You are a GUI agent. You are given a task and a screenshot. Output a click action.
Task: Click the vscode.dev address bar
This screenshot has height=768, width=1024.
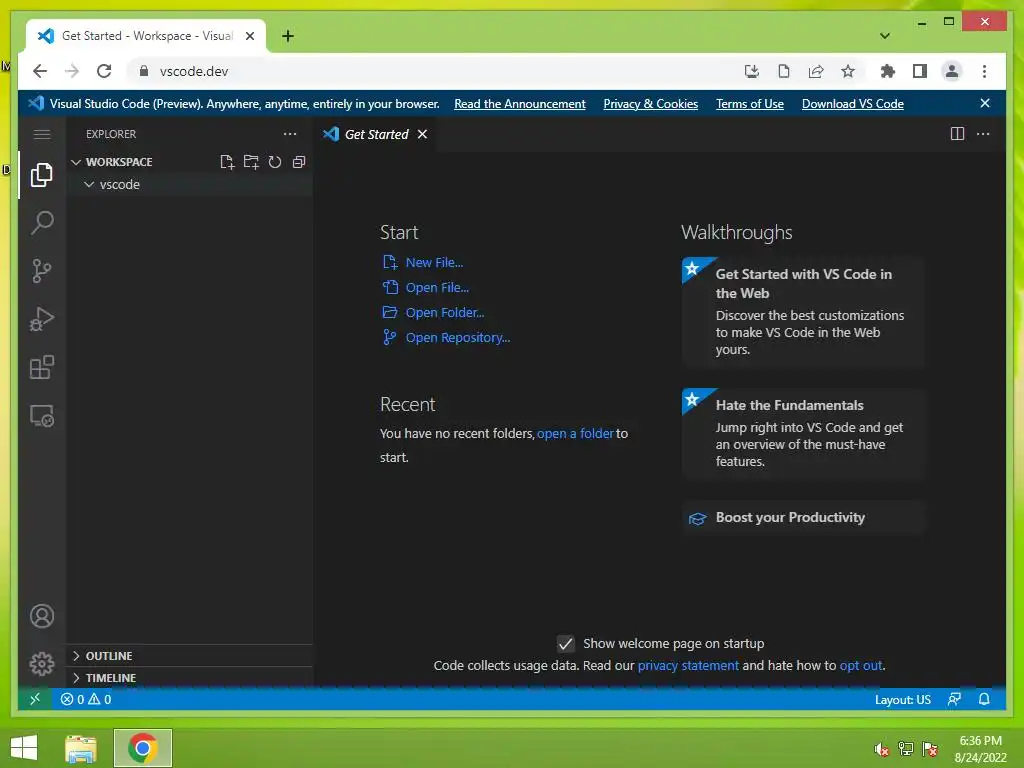pos(431,71)
